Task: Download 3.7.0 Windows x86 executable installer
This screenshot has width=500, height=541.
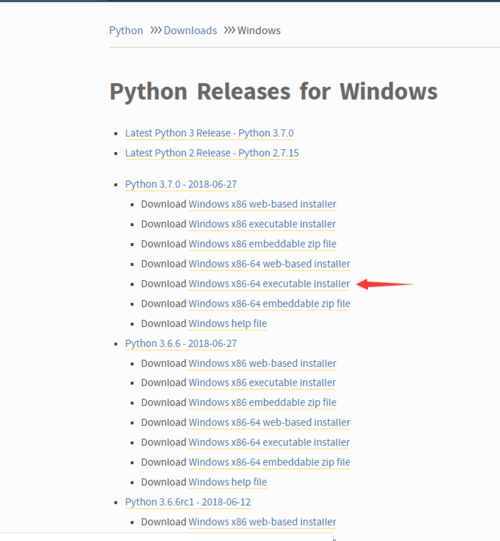Action: click(262, 224)
